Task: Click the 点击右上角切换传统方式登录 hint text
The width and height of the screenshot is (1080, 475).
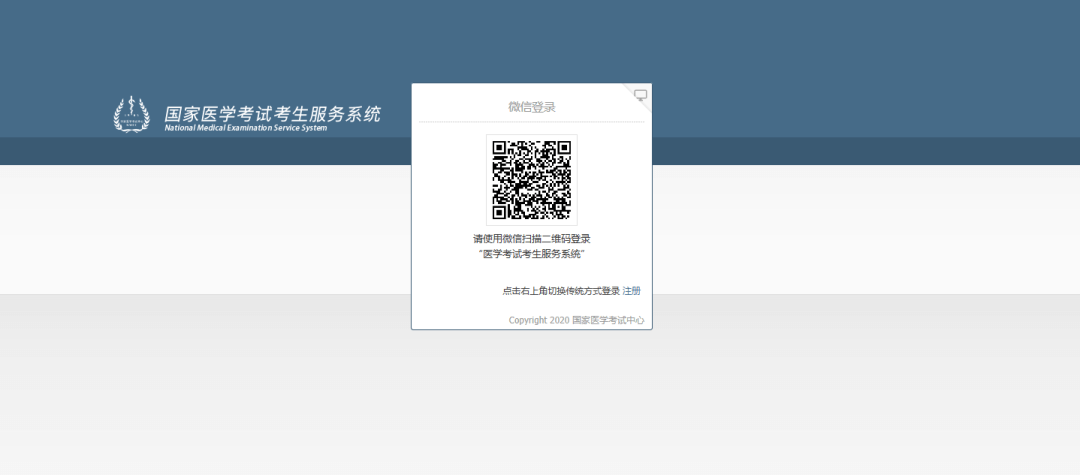Action: pos(561,291)
